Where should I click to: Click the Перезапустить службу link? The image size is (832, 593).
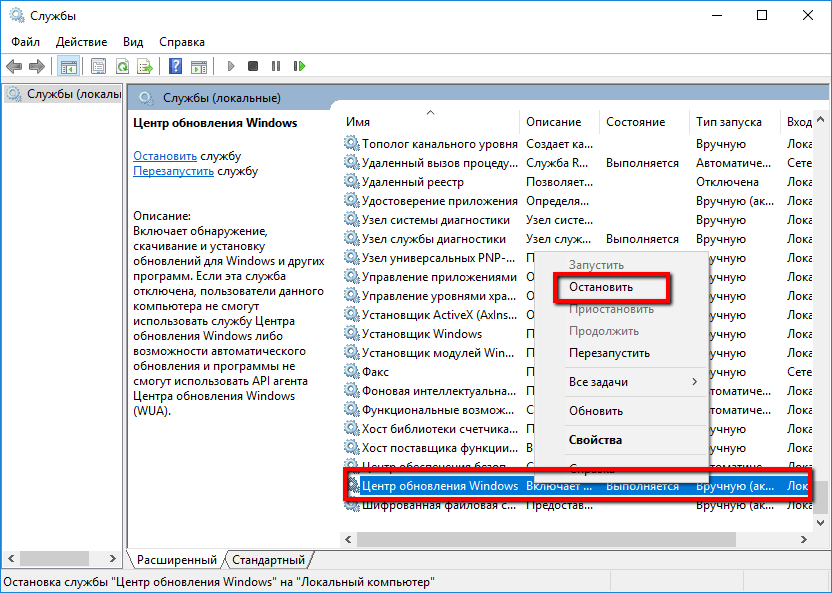(x=174, y=171)
